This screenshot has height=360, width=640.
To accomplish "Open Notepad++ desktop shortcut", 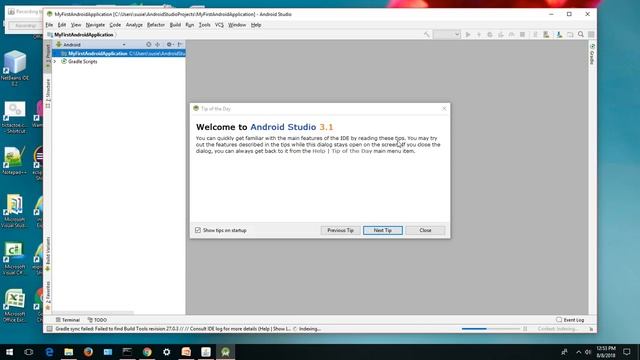I will point(14,161).
